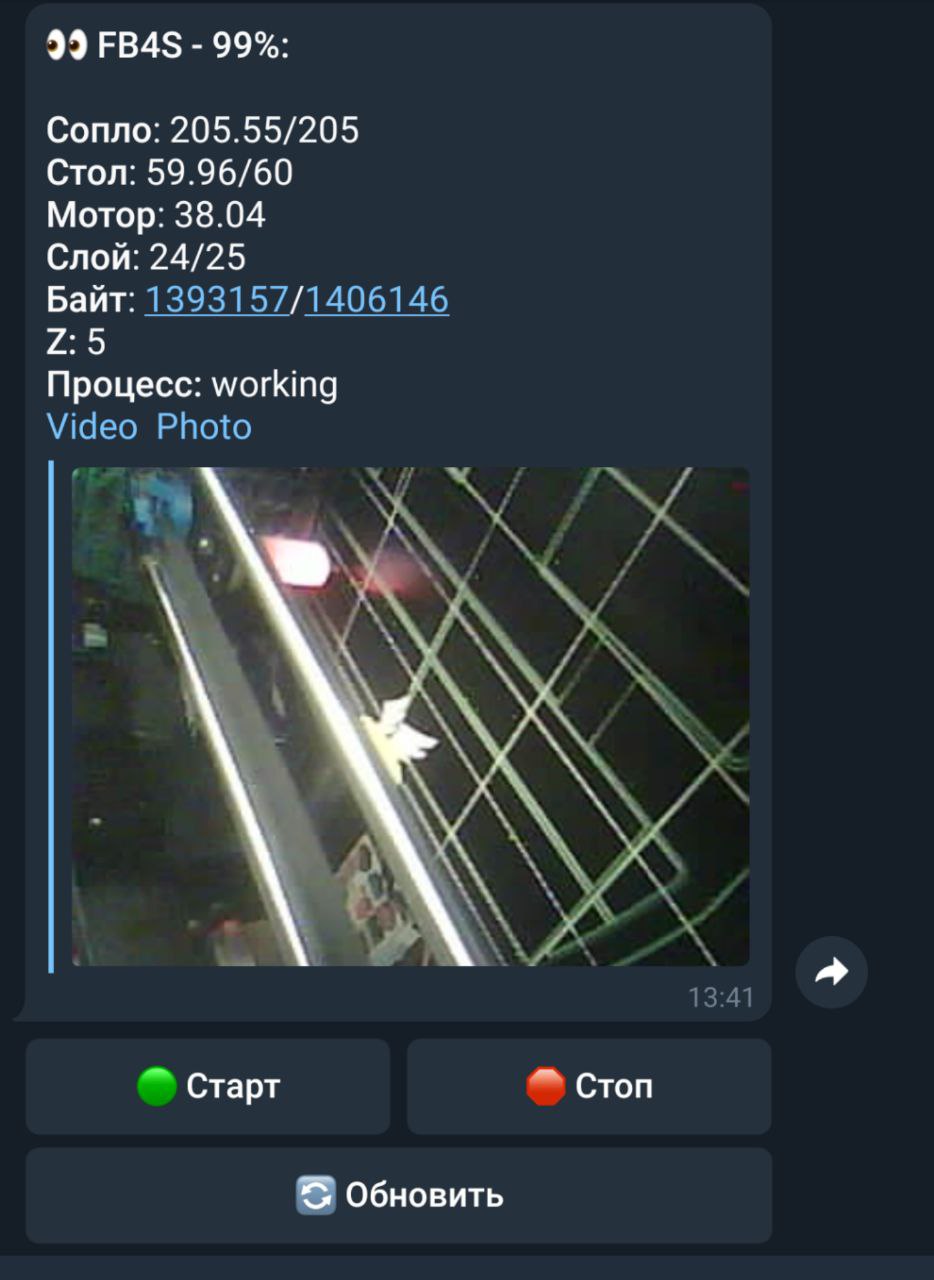Click the 13:41 message timestamp
Screen dimensions: 934x1280
pyautogui.click(x=721, y=997)
